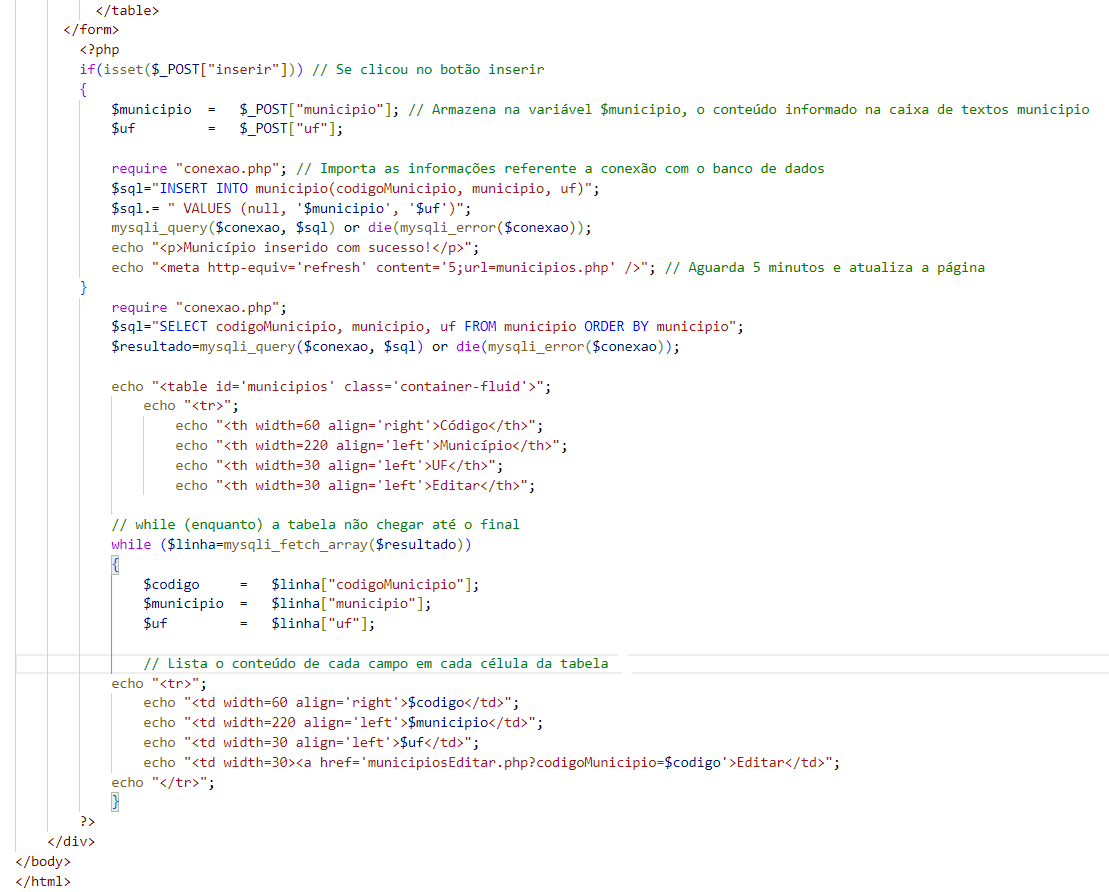Click the highlighted opening brace below while
The image size is (1109, 892).
(115, 564)
